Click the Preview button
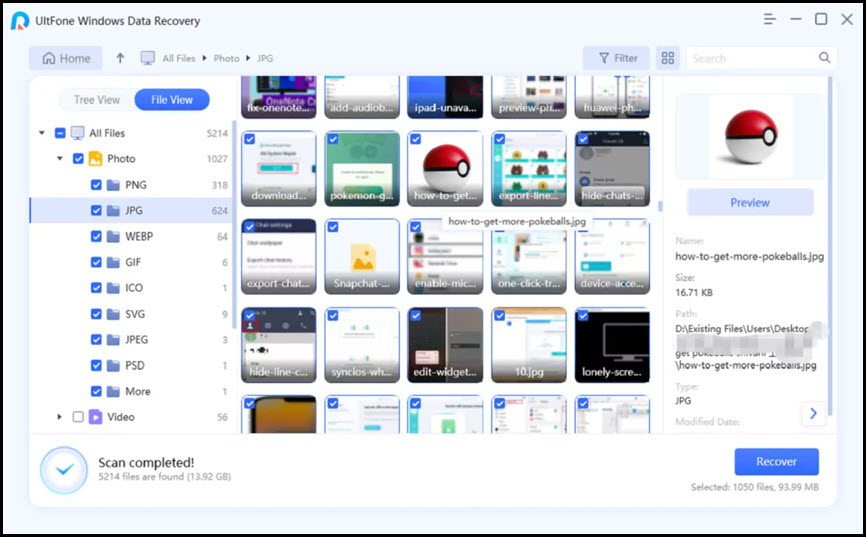Image resolution: width=866 pixels, height=537 pixels. pos(749,202)
